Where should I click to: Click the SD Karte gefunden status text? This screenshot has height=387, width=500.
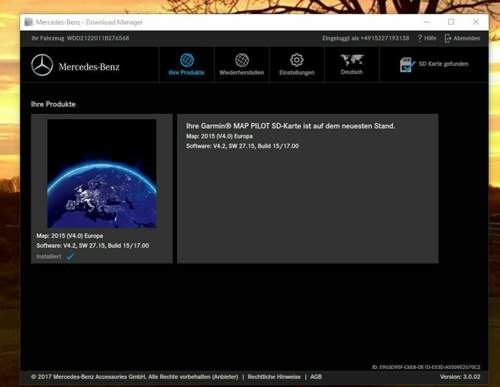point(443,64)
